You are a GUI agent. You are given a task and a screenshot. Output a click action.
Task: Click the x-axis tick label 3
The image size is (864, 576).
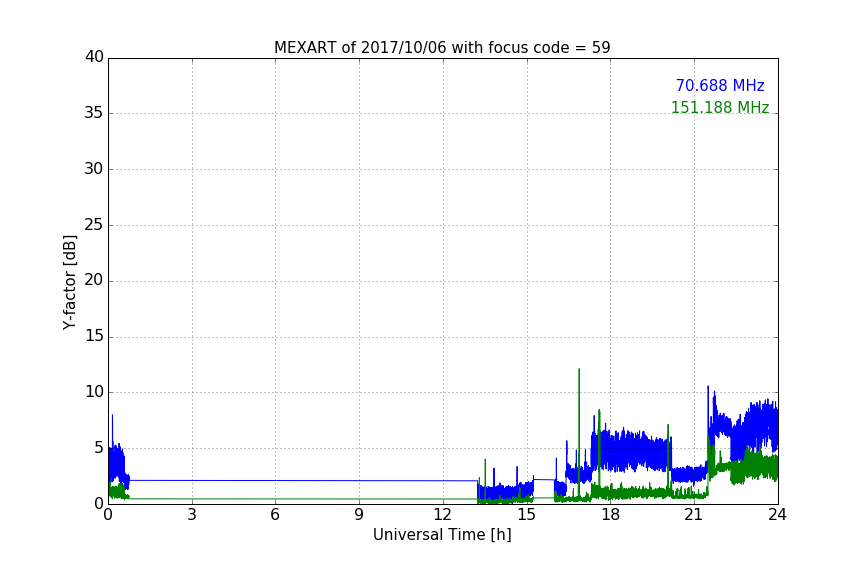click(x=192, y=515)
